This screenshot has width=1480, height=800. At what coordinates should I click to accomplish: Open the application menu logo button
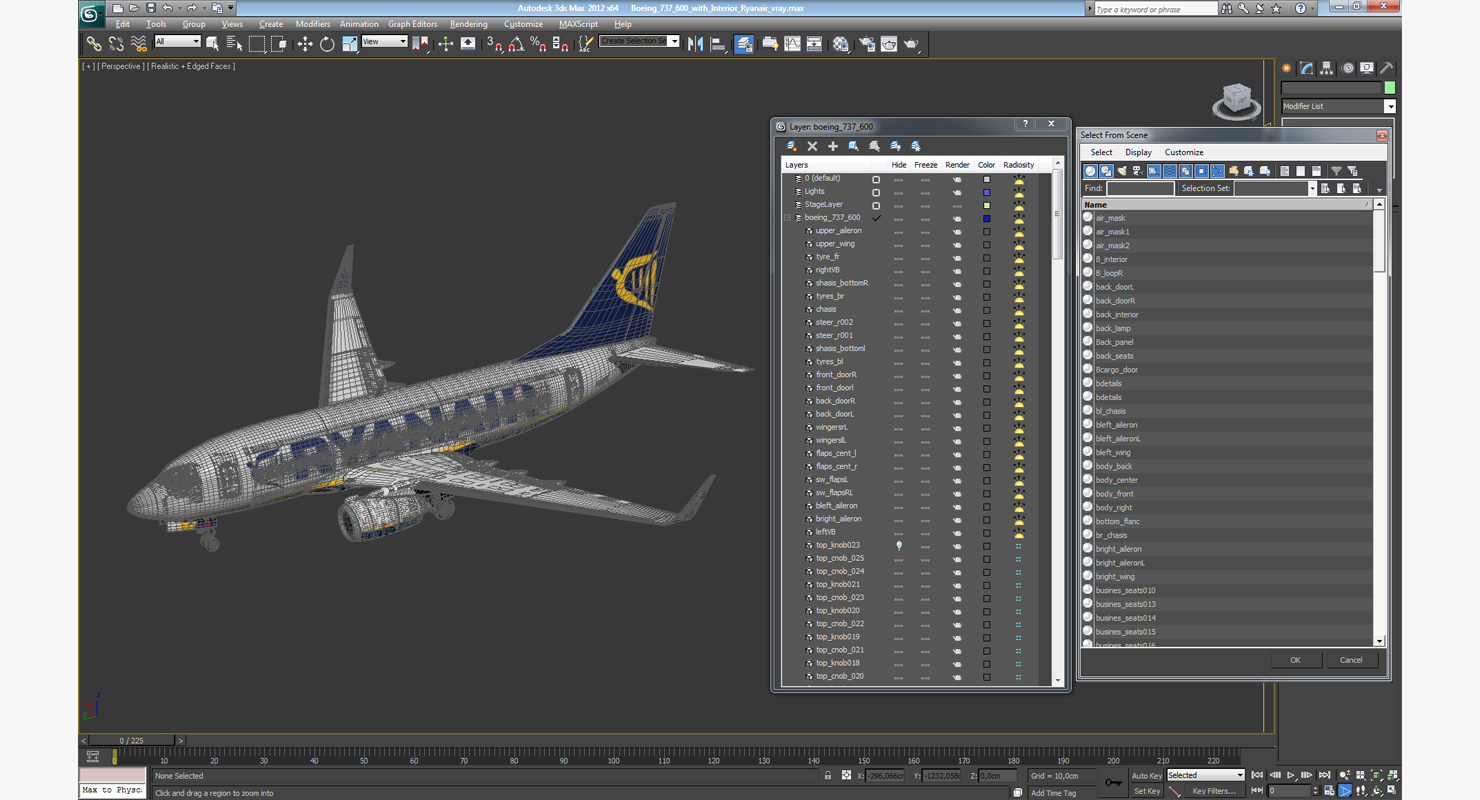click(x=90, y=13)
